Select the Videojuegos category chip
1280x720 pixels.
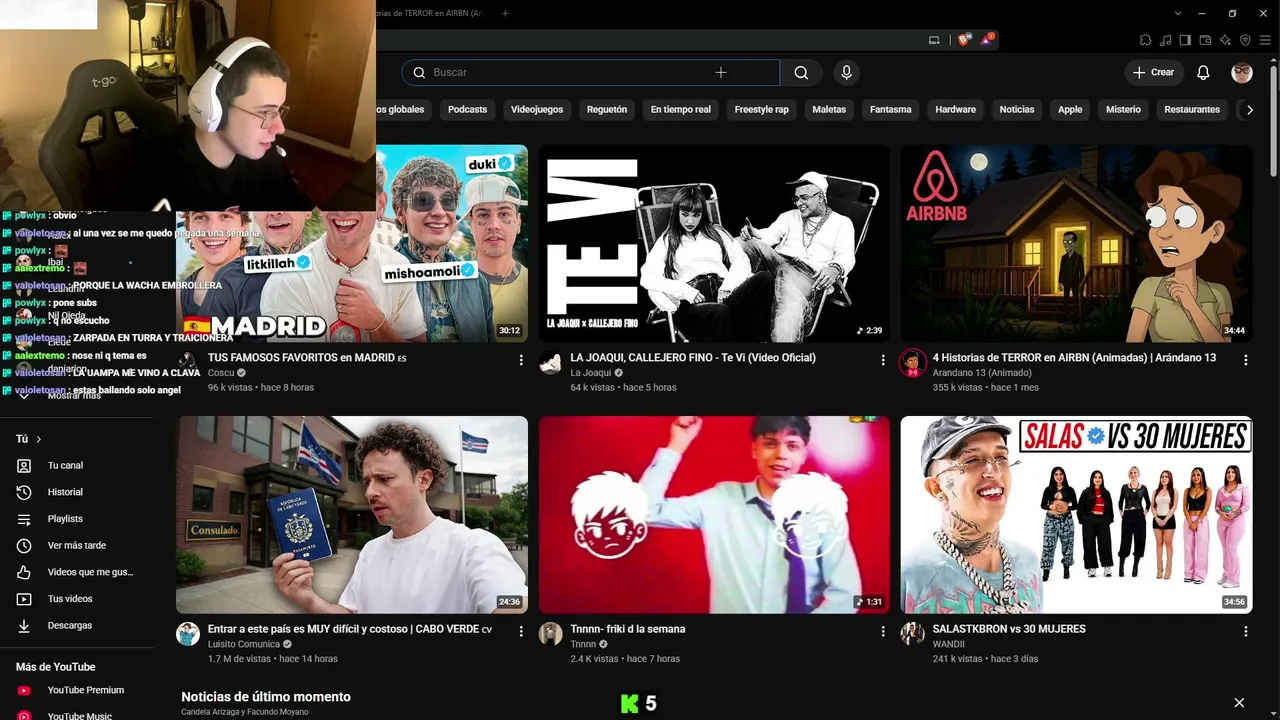coord(537,110)
